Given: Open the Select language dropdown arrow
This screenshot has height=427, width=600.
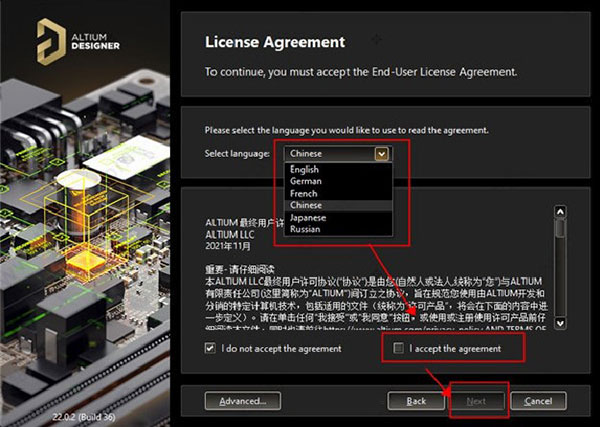Looking at the screenshot, I should click(382, 154).
